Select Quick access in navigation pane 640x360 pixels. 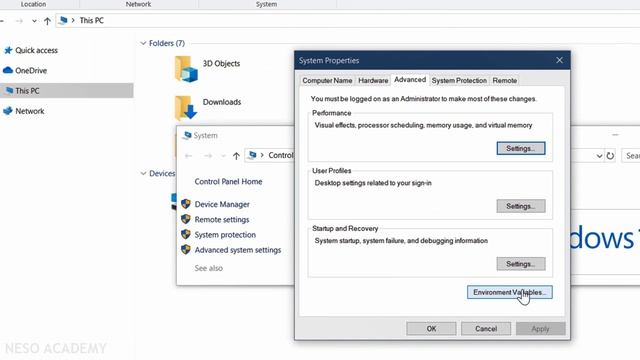36,50
